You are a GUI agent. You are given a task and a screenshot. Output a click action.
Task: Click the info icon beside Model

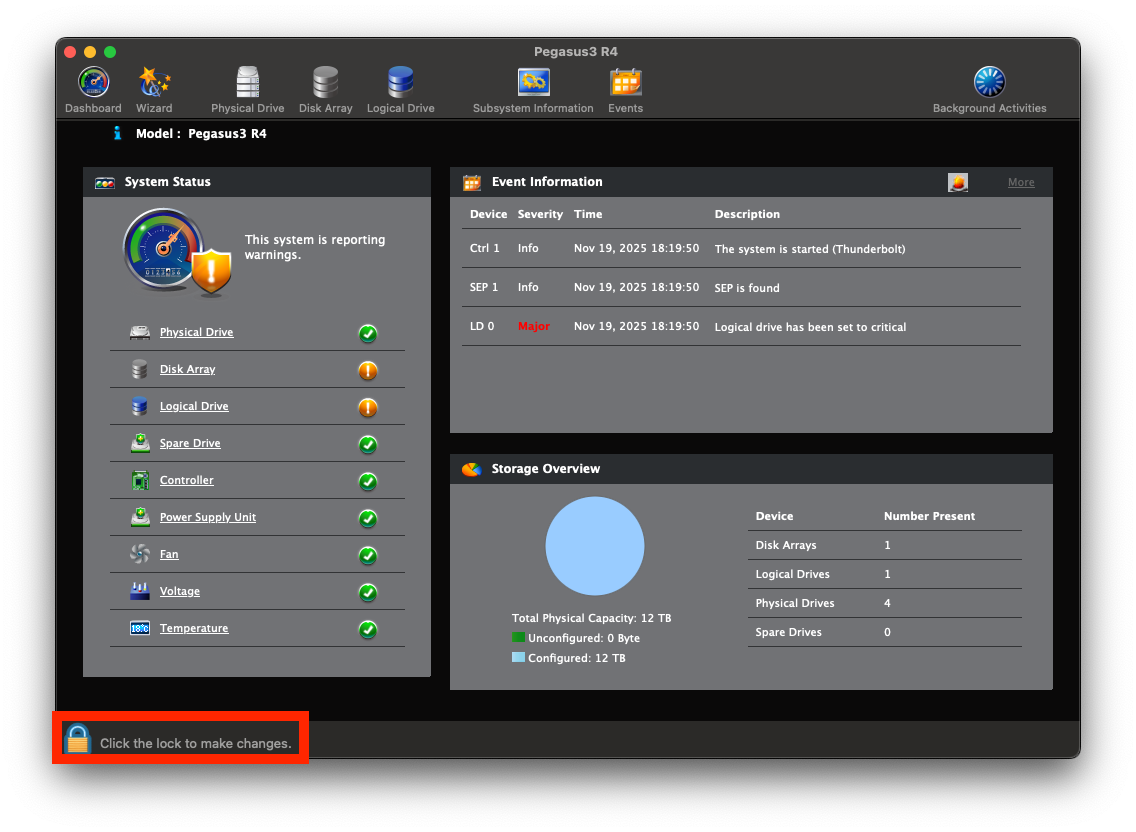(x=117, y=133)
